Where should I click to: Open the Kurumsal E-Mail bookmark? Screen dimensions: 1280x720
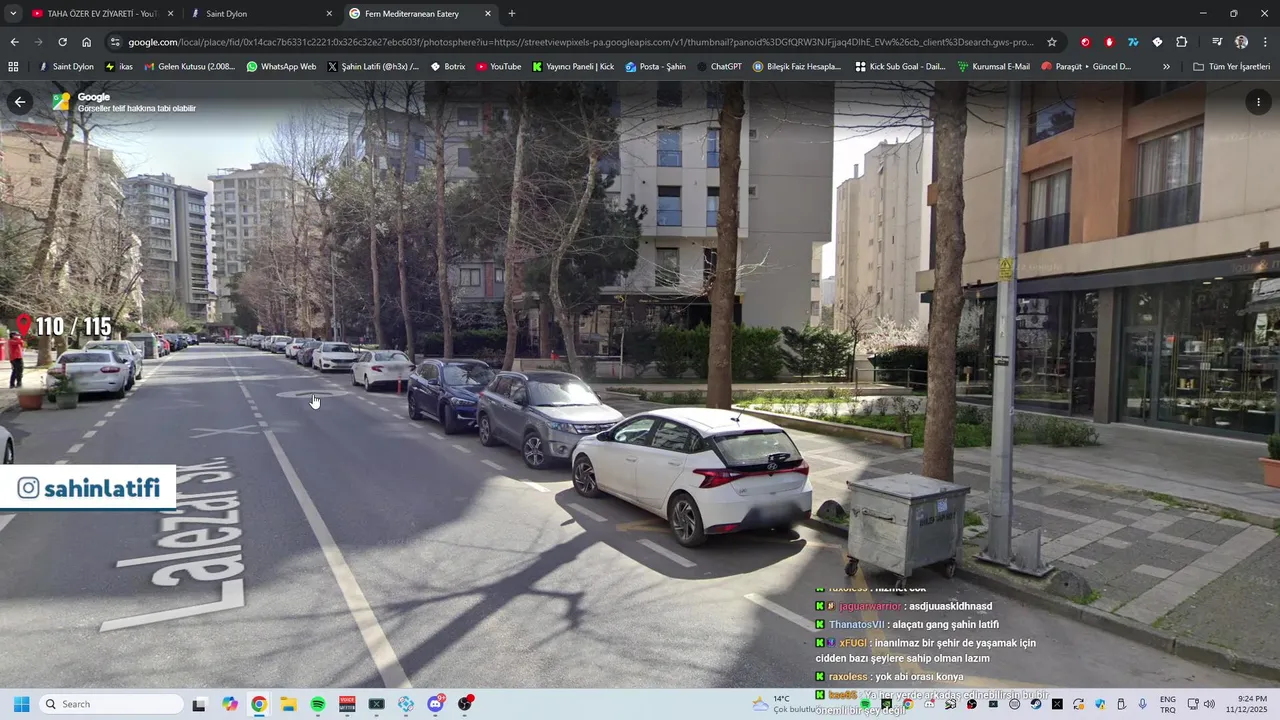[x=994, y=67]
